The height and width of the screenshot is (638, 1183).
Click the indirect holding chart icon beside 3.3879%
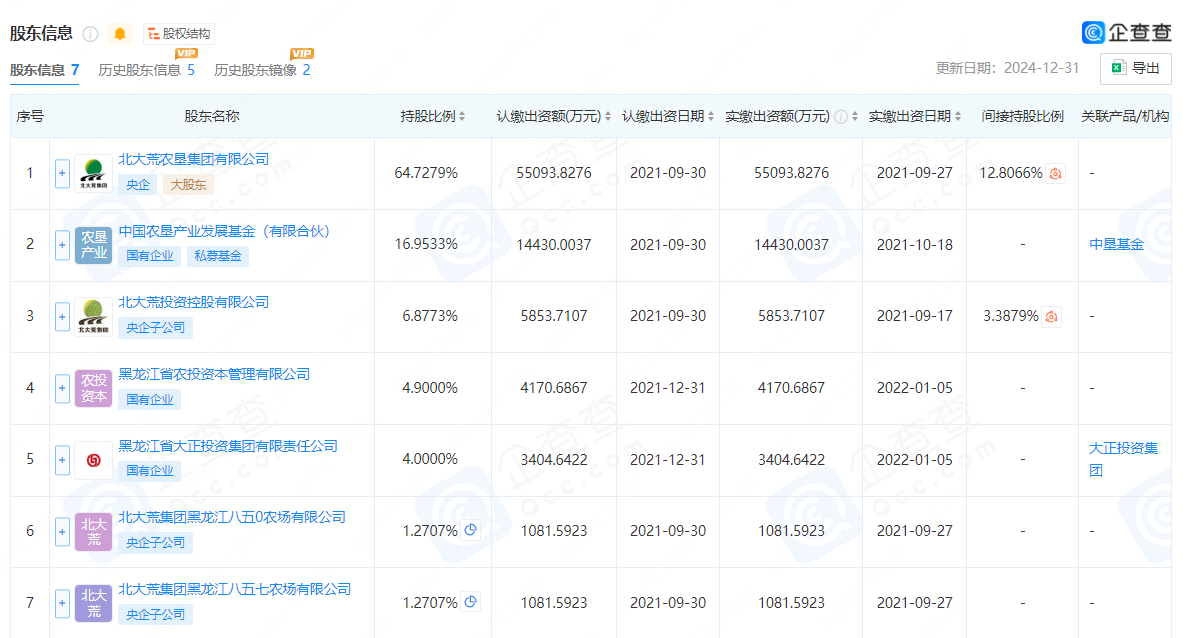(x=1051, y=317)
